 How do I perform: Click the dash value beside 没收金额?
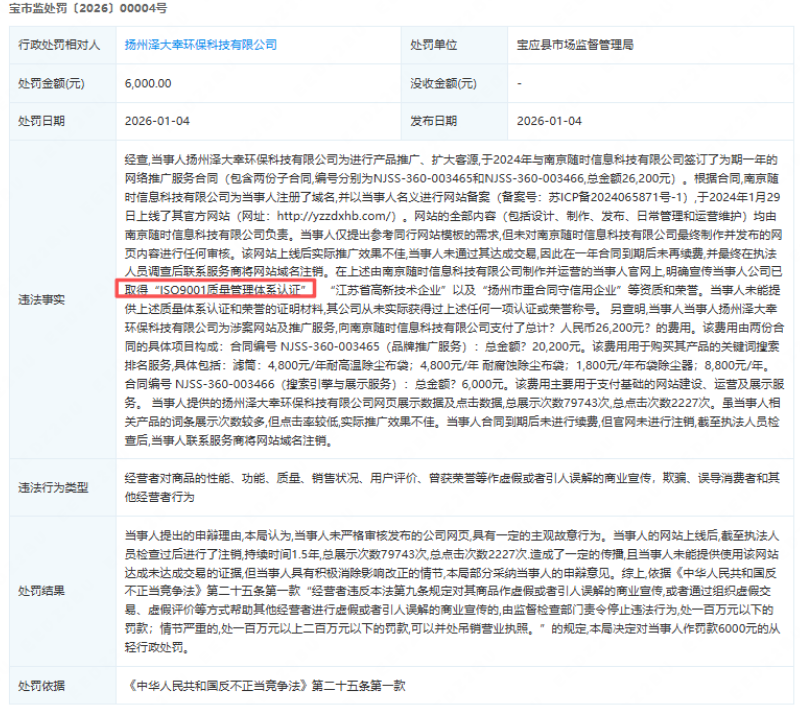coord(520,83)
